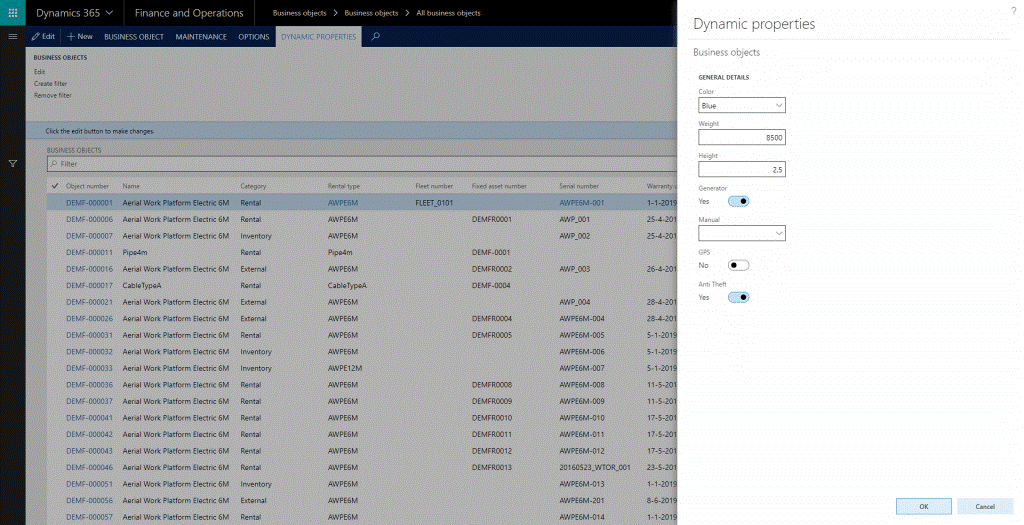This screenshot has width=1024, height=525.
Task: Click fixed asset cell DEMF-0004
Action: (x=491, y=285)
